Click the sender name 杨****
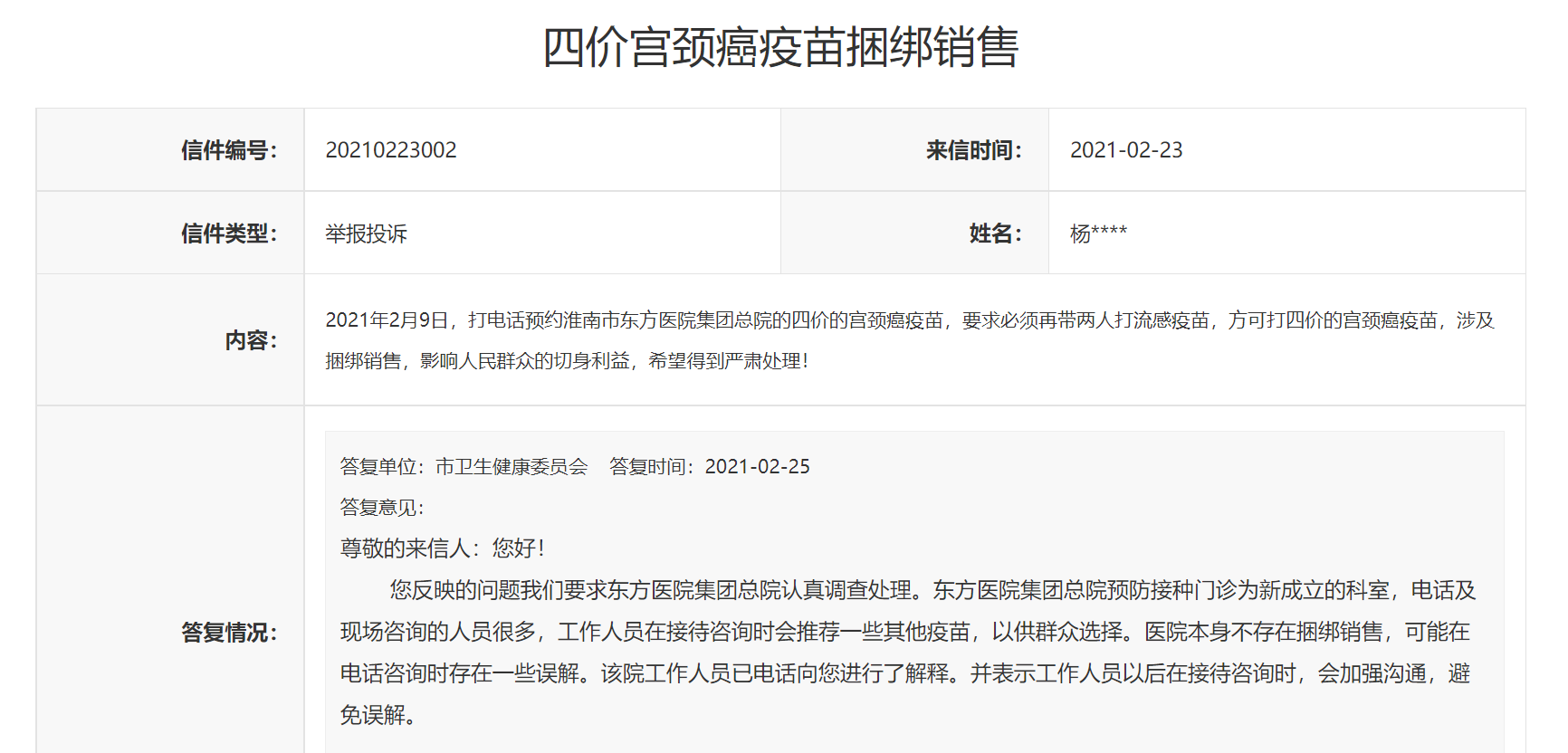The image size is (1568, 753). (x=1098, y=234)
